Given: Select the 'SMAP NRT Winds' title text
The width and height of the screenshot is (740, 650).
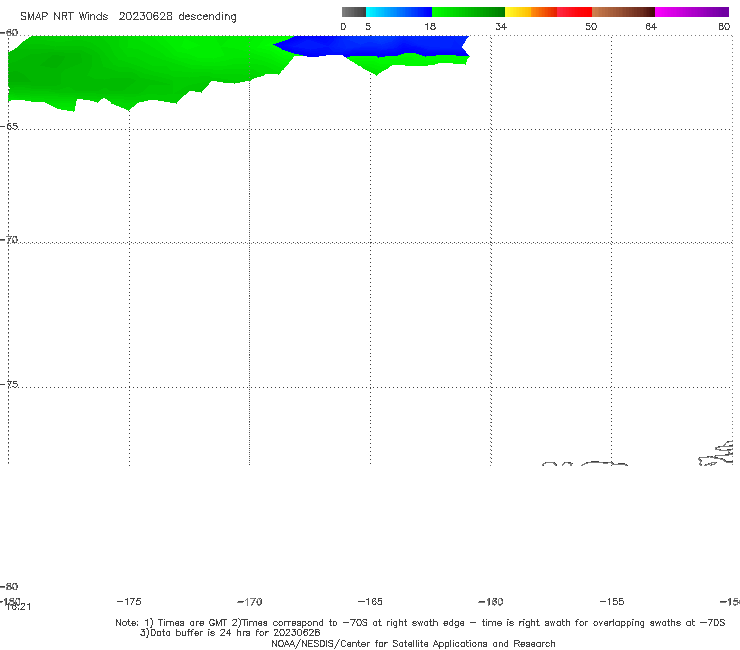Looking at the screenshot, I should coord(64,16).
